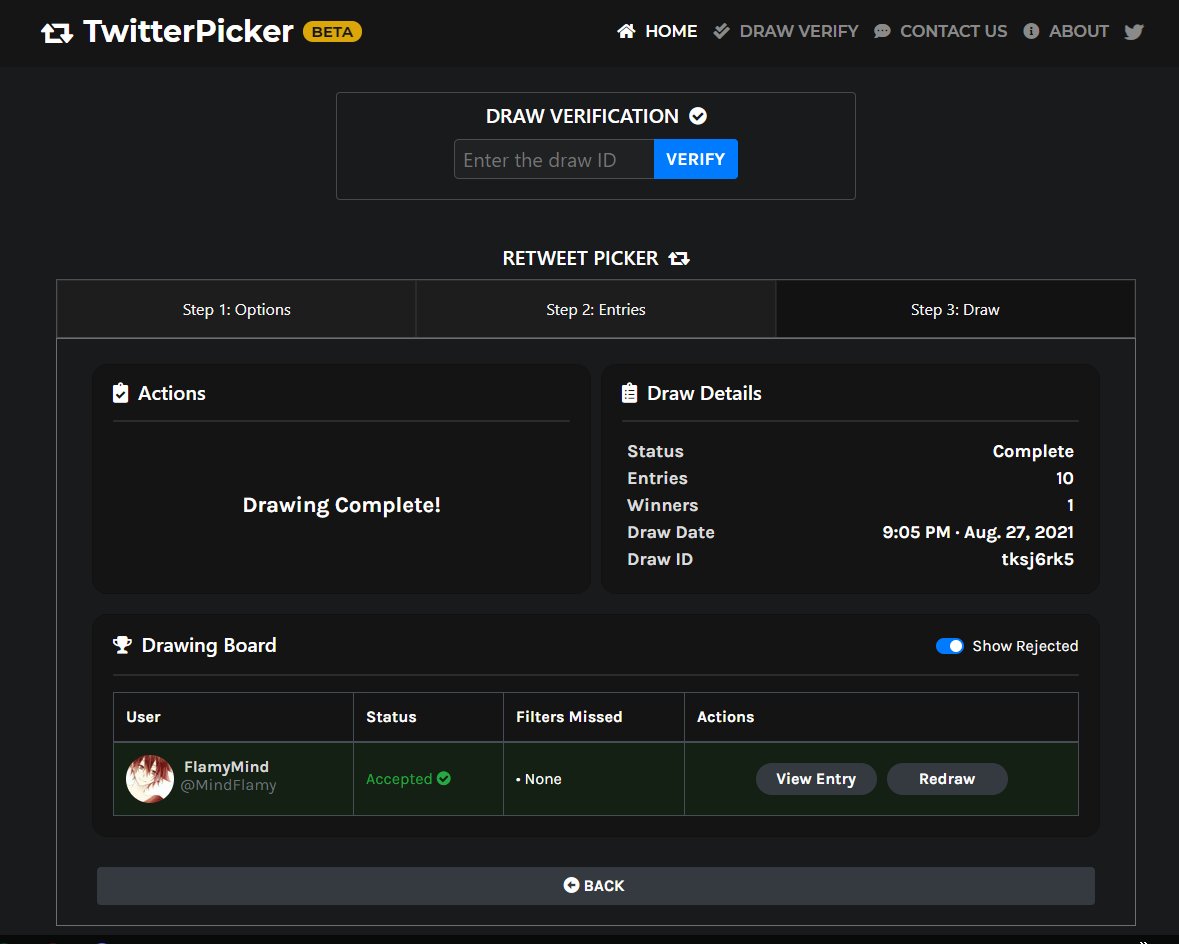The image size is (1179, 944).
Task: Click the BETA badge
Action: tap(332, 32)
